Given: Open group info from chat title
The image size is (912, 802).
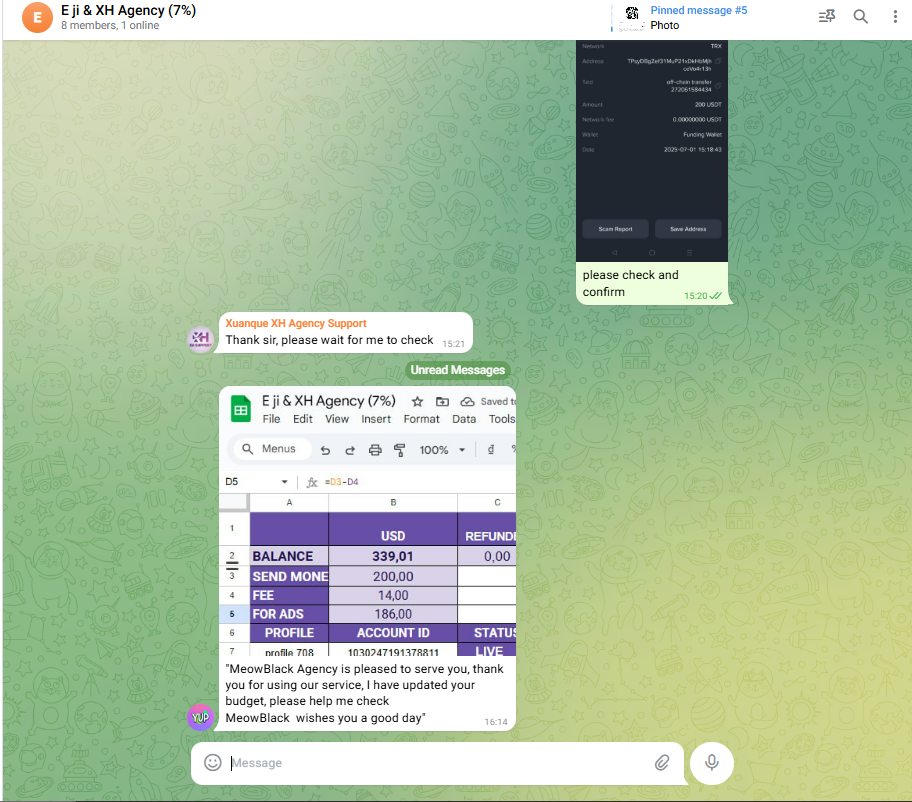Looking at the screenshot, I should click(x=128, y=11).
